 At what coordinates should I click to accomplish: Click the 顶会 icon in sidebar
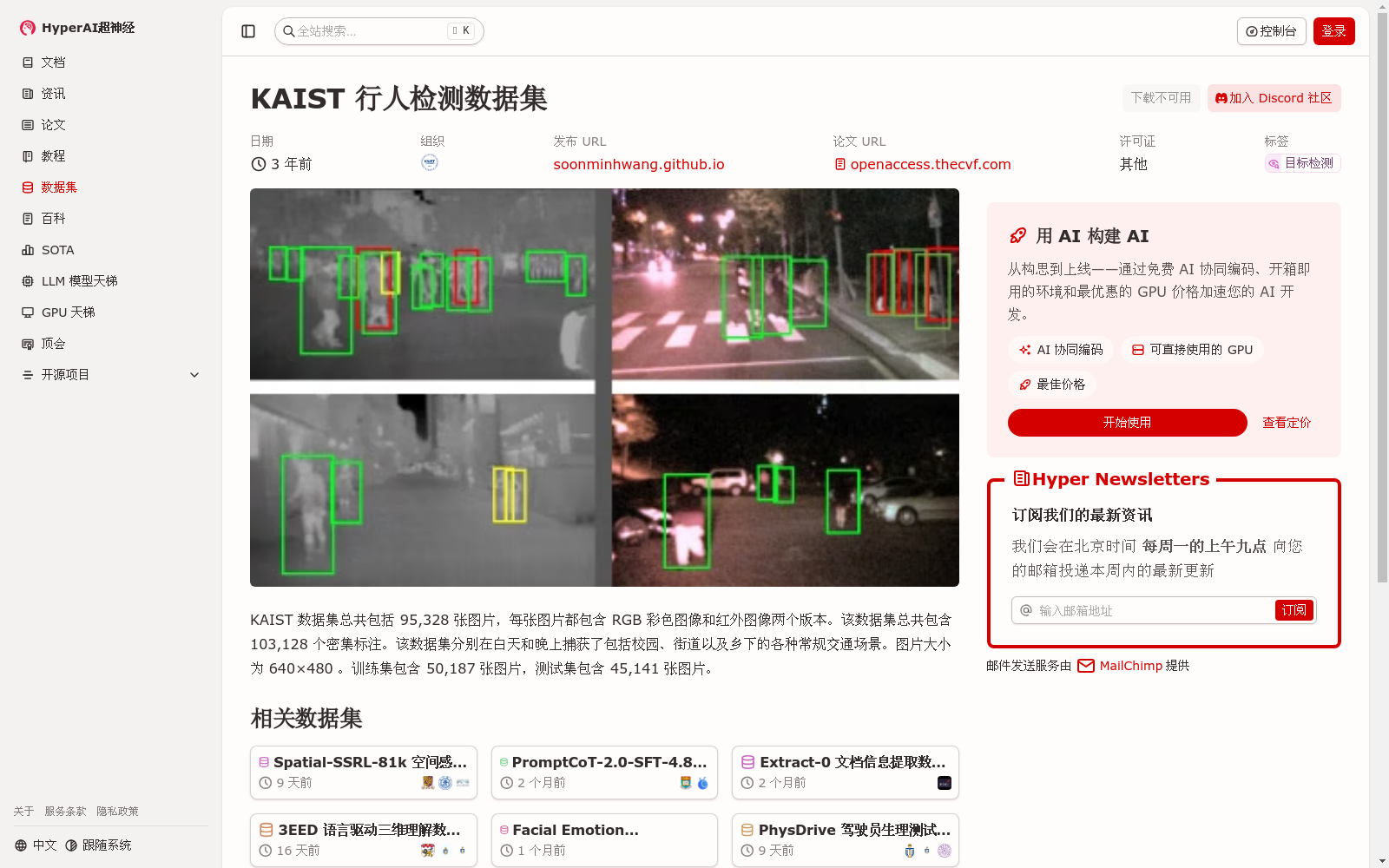coord(28,344)
